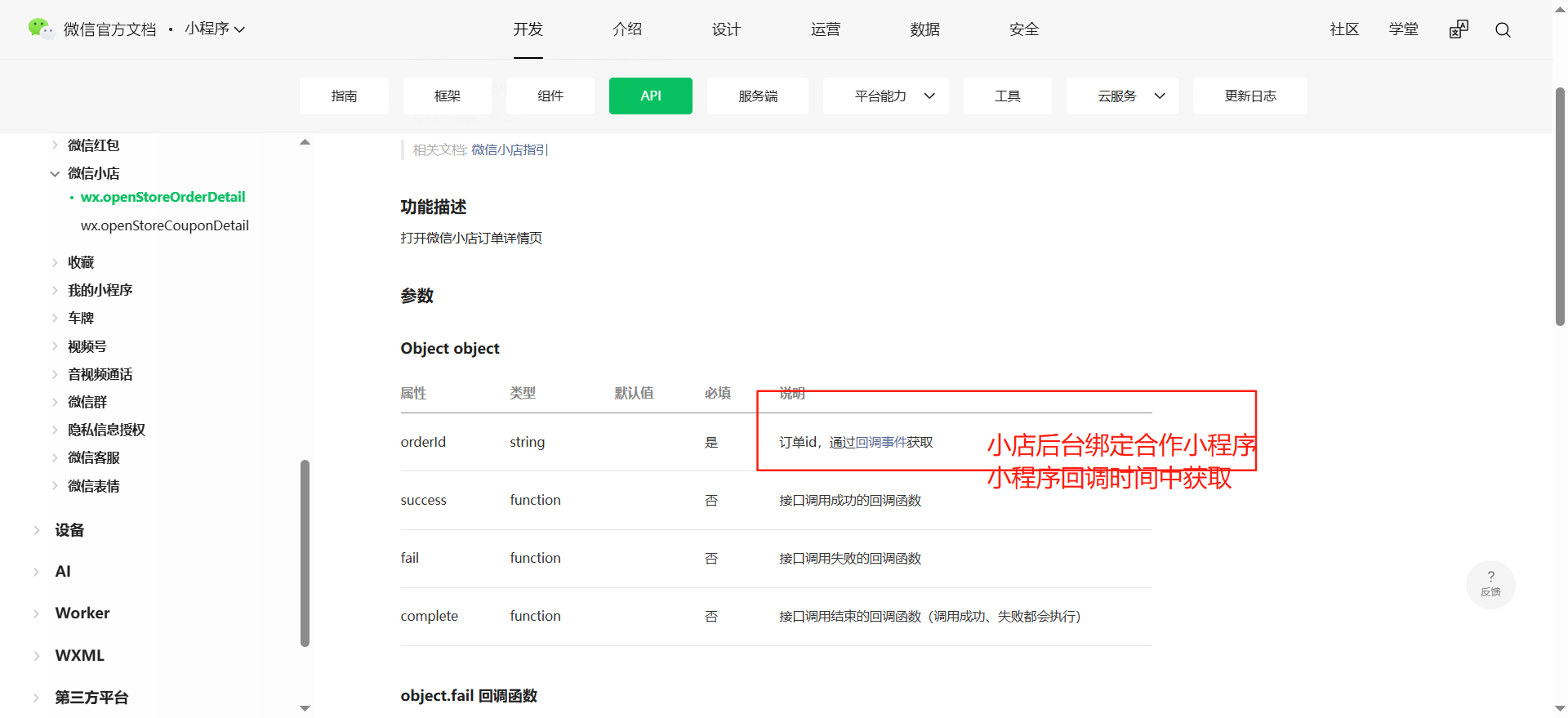
Task: Expand the AI category
Action: tap(37, 572)
